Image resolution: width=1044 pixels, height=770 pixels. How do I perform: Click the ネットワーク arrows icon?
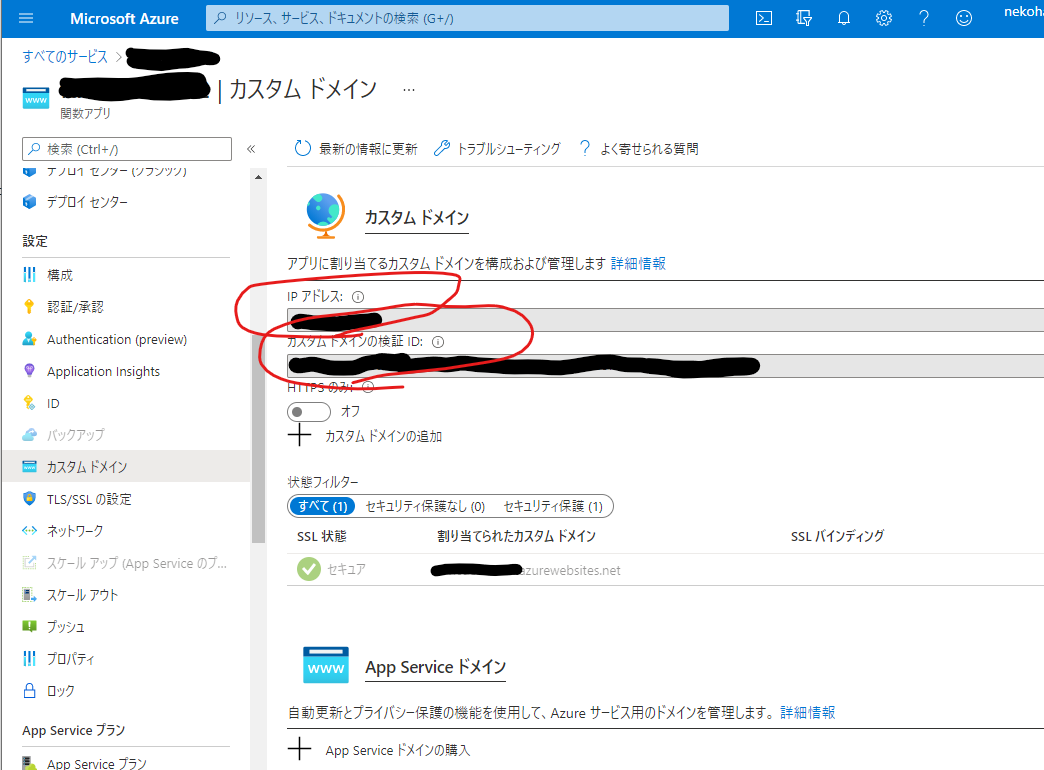pyautogui.click(x=29, y=531)
